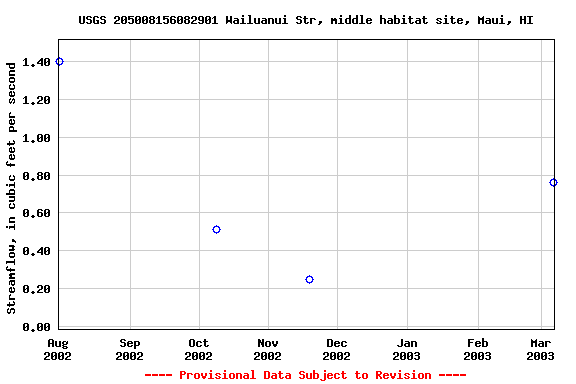Click the y-axis value 1.20
This screenshot has height=384, width=576.
tap(36, 100)
